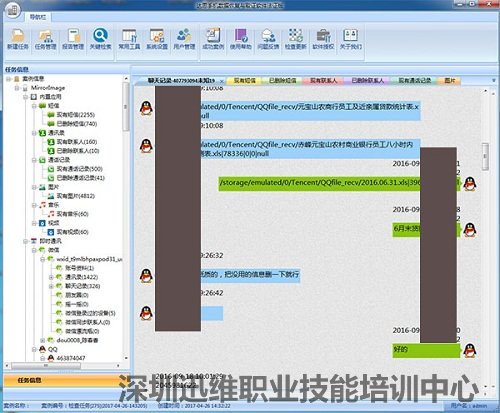Click the tree panel horizontal scrollbar thumb
The height and width of the screenshot is (413, 500).
click(46, 366)
